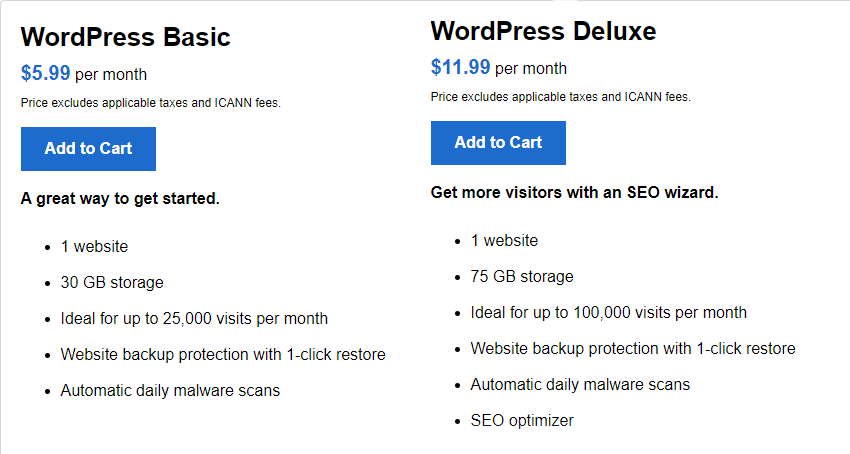The height and width of the screenshot is (454, 850).
Task: Click the 100,000 visits per month item
Action: point(609,312)
